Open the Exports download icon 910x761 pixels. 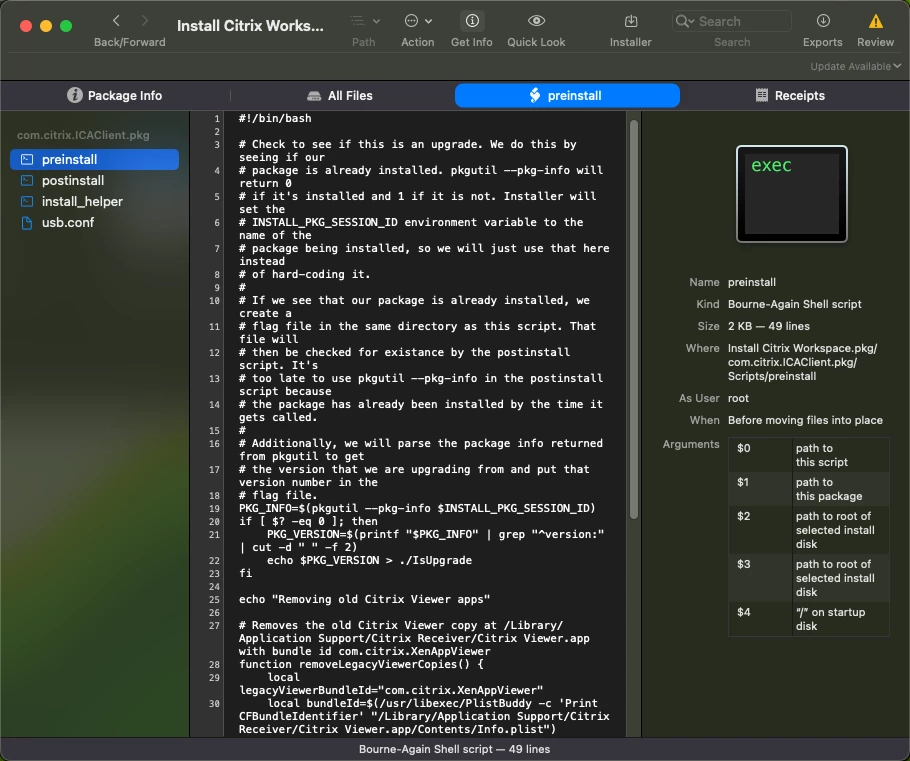coord(822,21)
